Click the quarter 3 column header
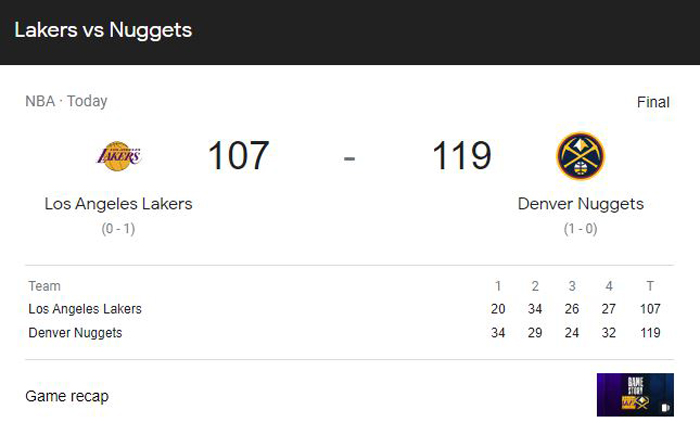The width and height of the screenshot is (700, 435). point(572,286)
